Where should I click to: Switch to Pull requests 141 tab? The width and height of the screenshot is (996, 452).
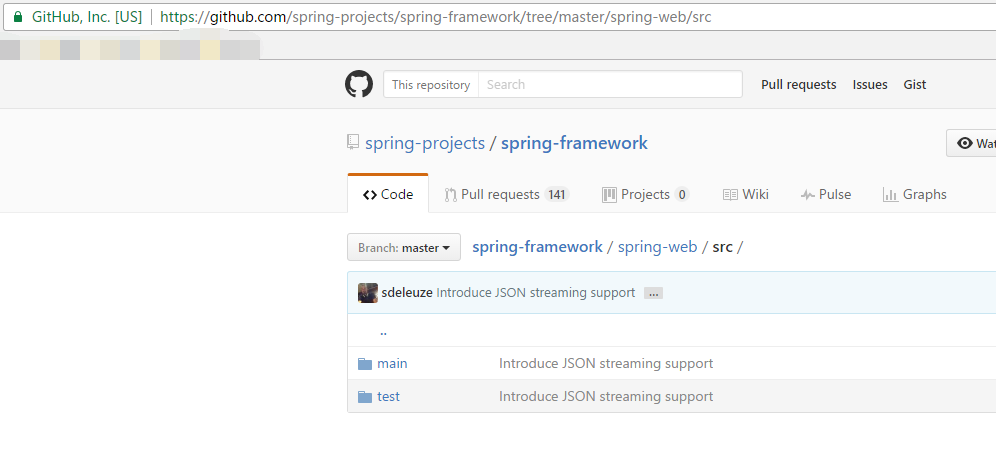(x=506, y=194)
